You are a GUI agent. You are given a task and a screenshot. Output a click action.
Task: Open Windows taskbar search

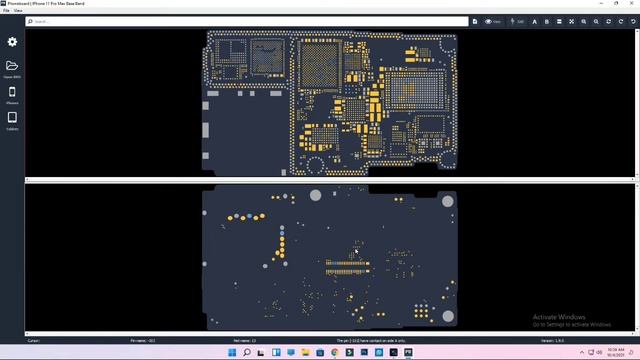247,352
